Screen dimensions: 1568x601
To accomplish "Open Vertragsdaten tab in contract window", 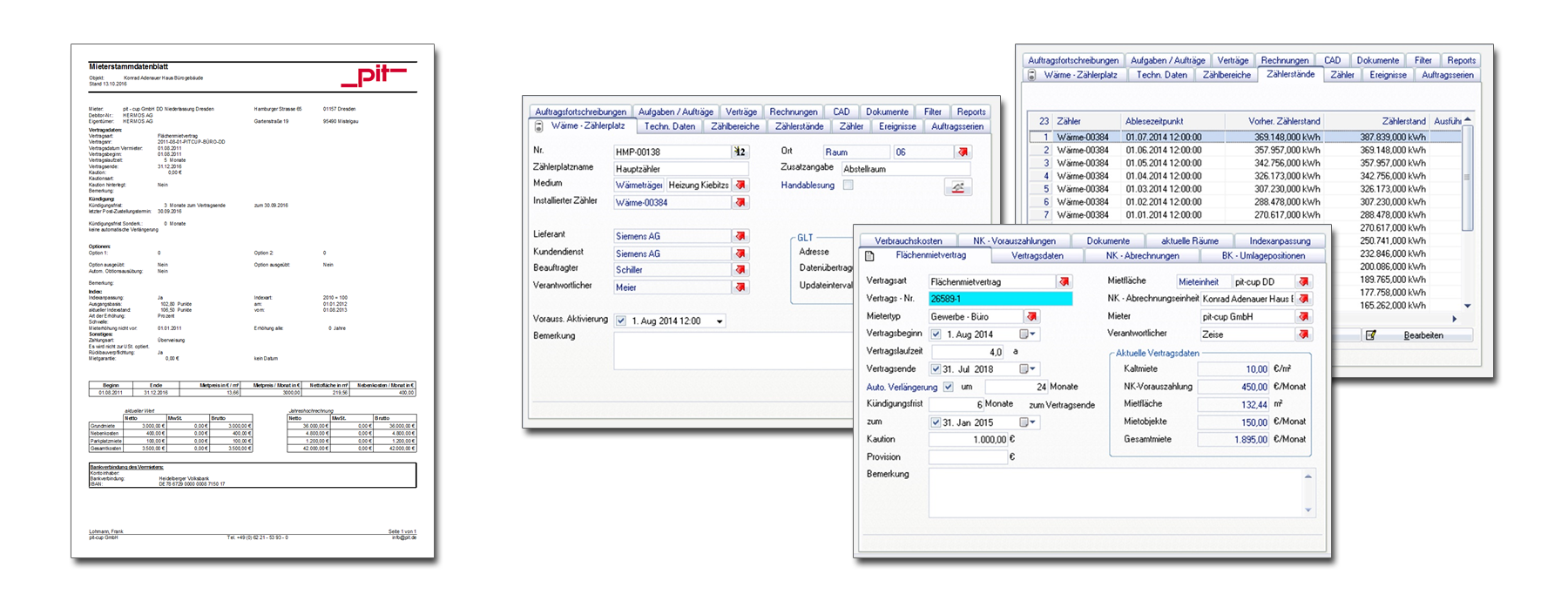I will click(1037, 256).
